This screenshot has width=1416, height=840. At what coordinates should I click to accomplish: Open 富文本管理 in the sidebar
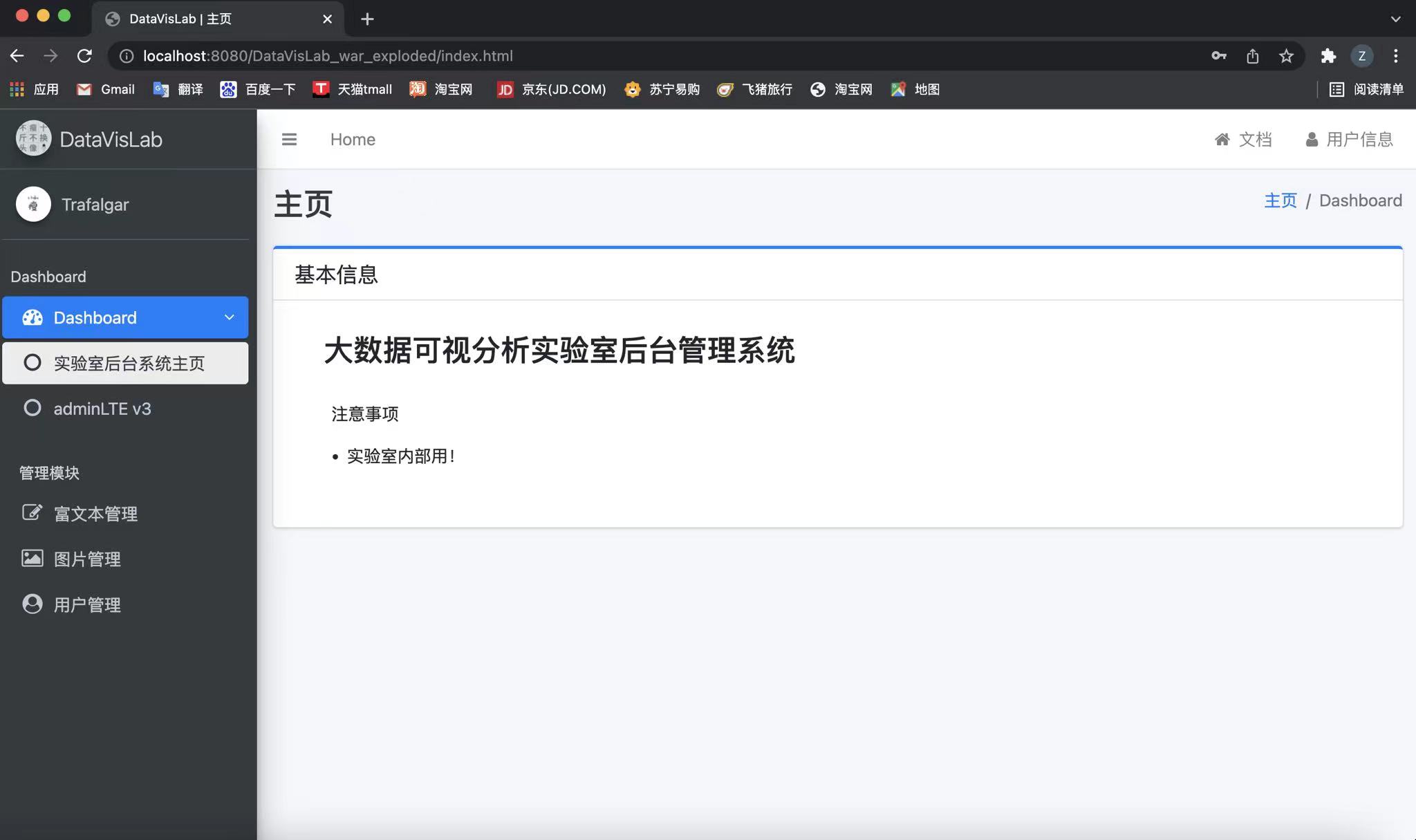click(x=95, y=513)
